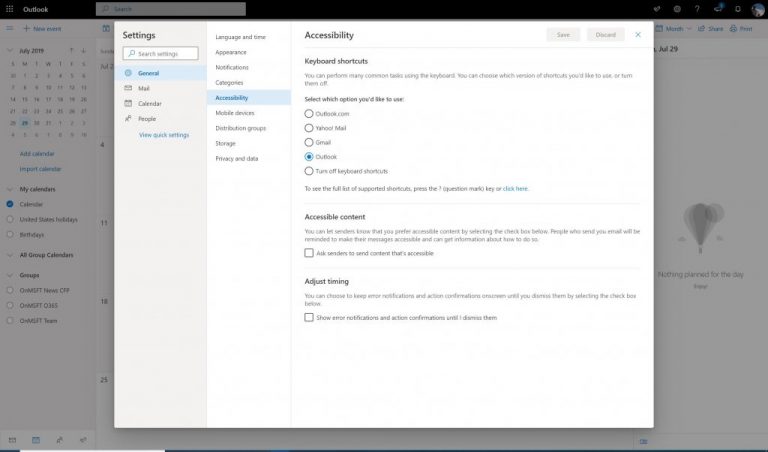
Task: Toggle OnMSFT O365 group calendar
Action: [x=10, y=305]
